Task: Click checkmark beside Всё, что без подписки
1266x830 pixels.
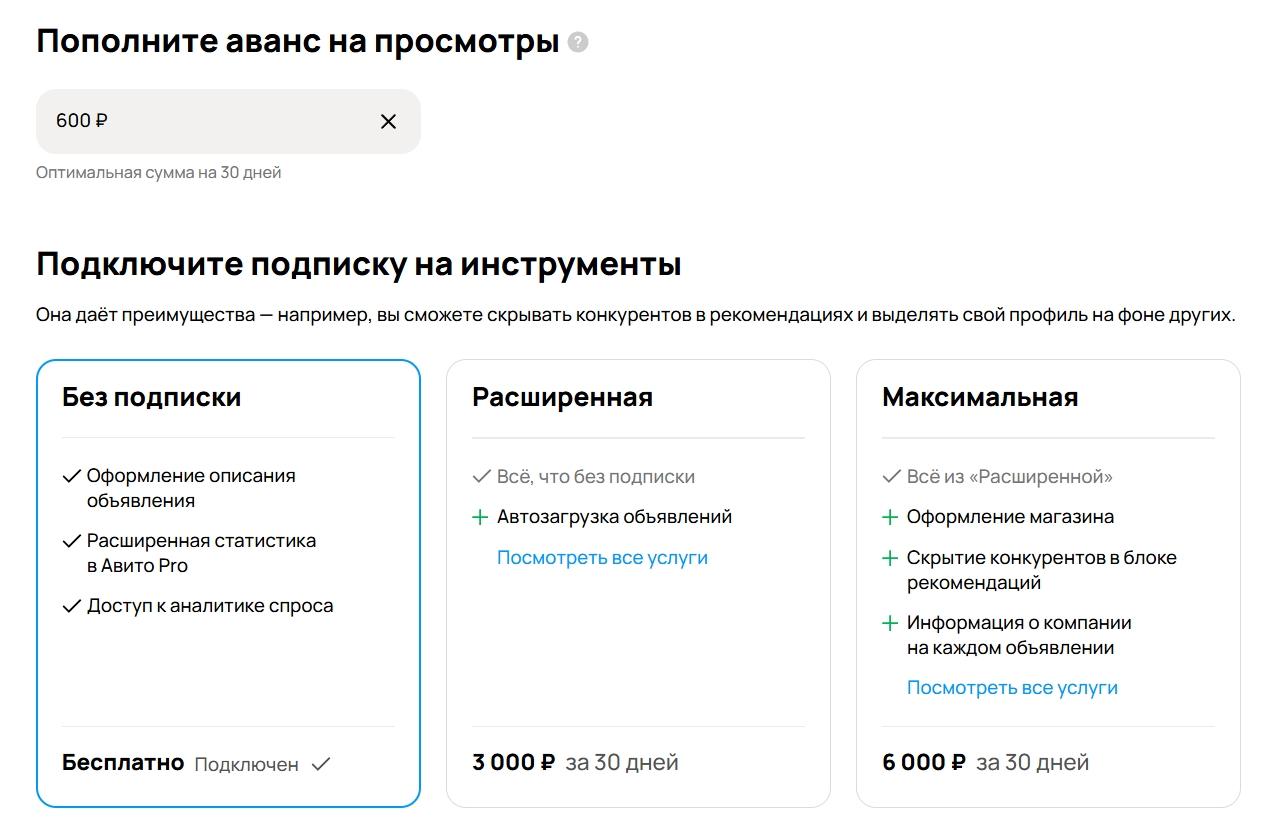Action: pos(481,477)
